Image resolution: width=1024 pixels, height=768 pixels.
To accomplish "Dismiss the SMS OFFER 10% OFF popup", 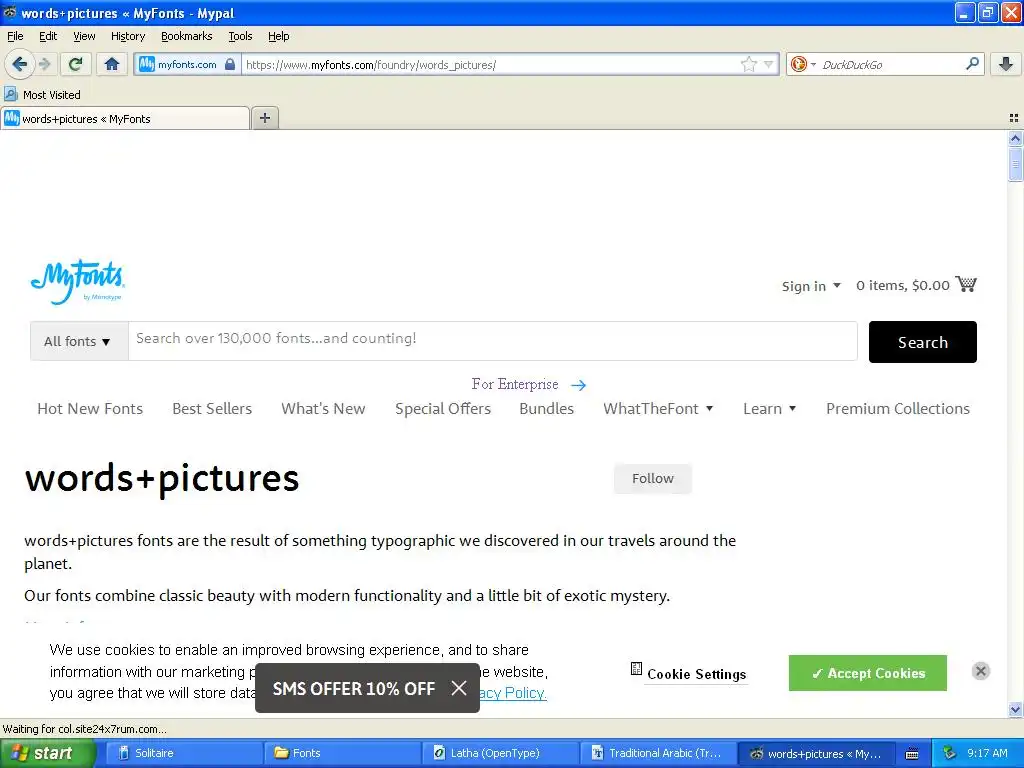I will click(459, 688).
